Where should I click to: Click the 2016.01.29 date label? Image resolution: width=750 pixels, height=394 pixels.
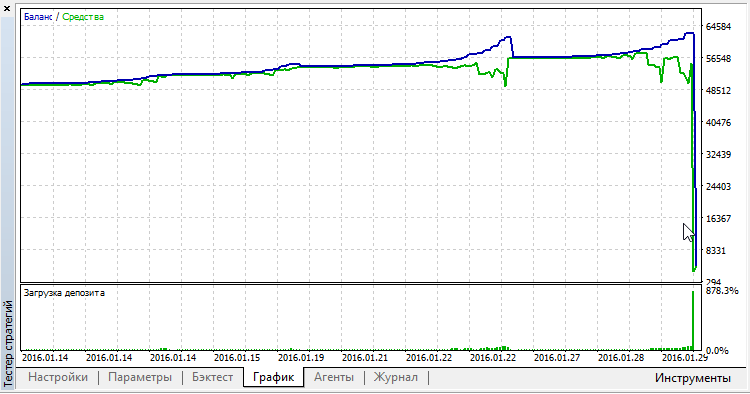685,358
